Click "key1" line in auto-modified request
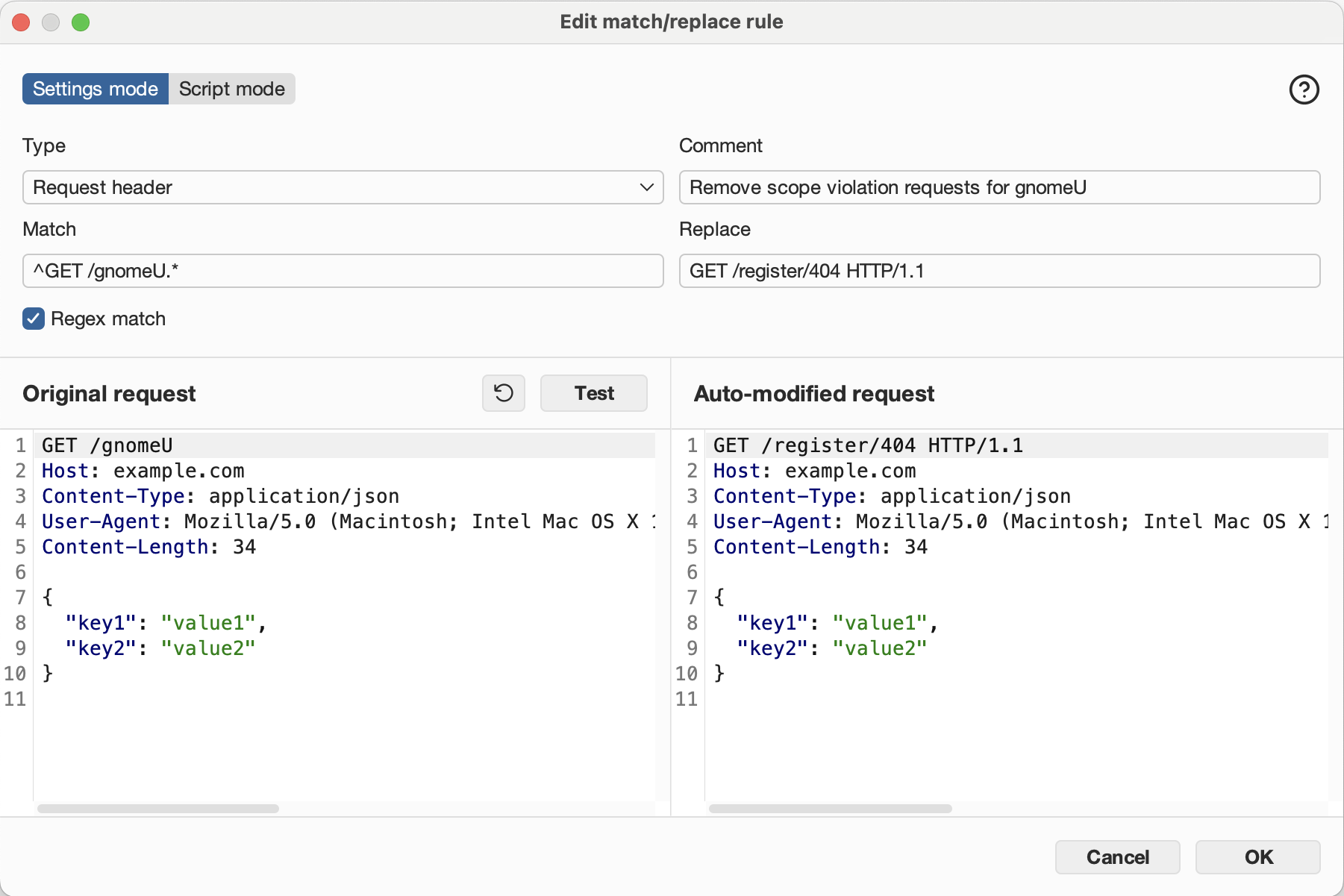 click(838, 623)
